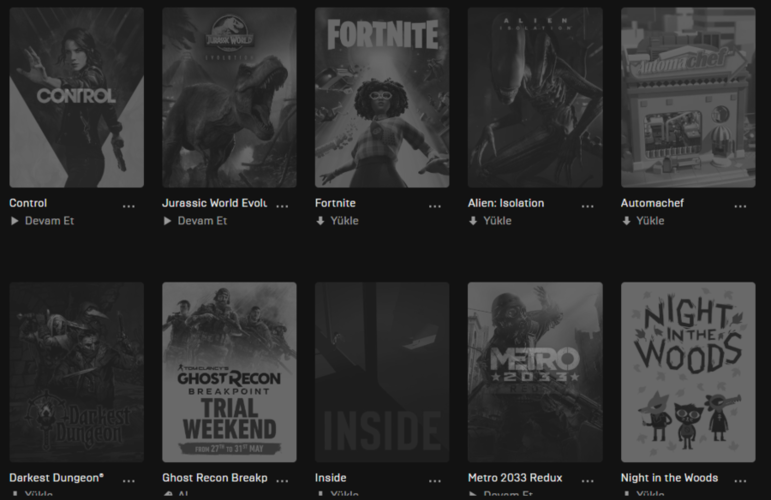The height and width of the screenshot is (500, 771).
Task: Click the Fortnite title text
Action: tap(335, 203)
